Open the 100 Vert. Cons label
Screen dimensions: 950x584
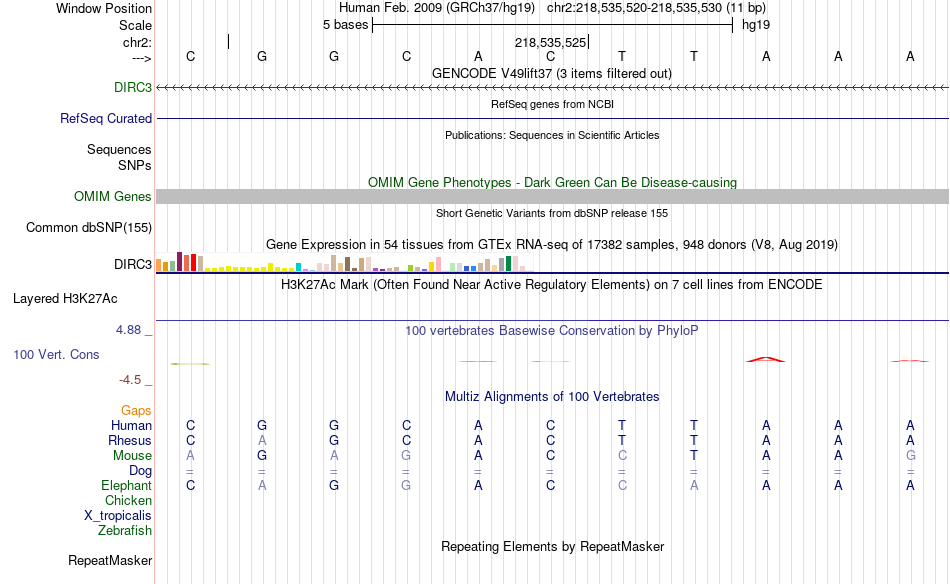tap(56, 354)
